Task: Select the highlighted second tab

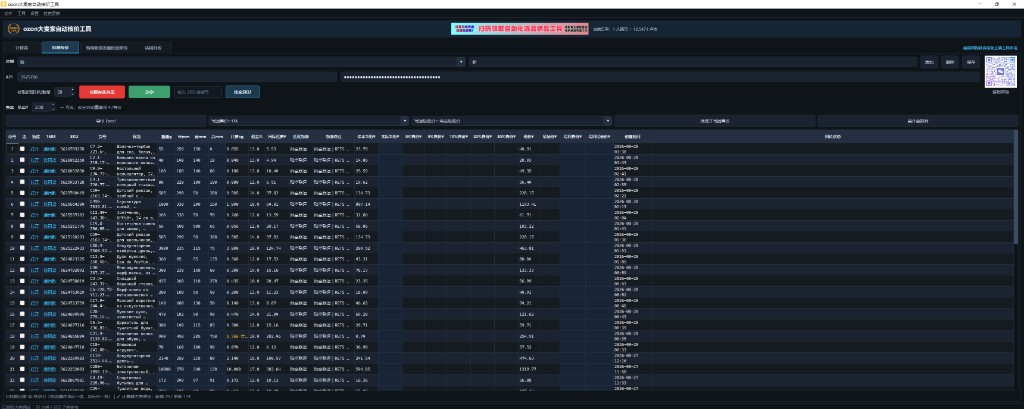Action: coord(60,48)
